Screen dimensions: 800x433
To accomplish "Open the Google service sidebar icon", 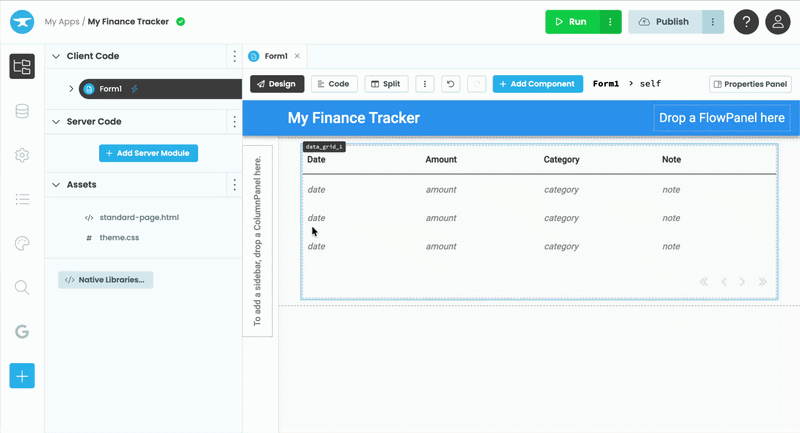I will (22, 332).
